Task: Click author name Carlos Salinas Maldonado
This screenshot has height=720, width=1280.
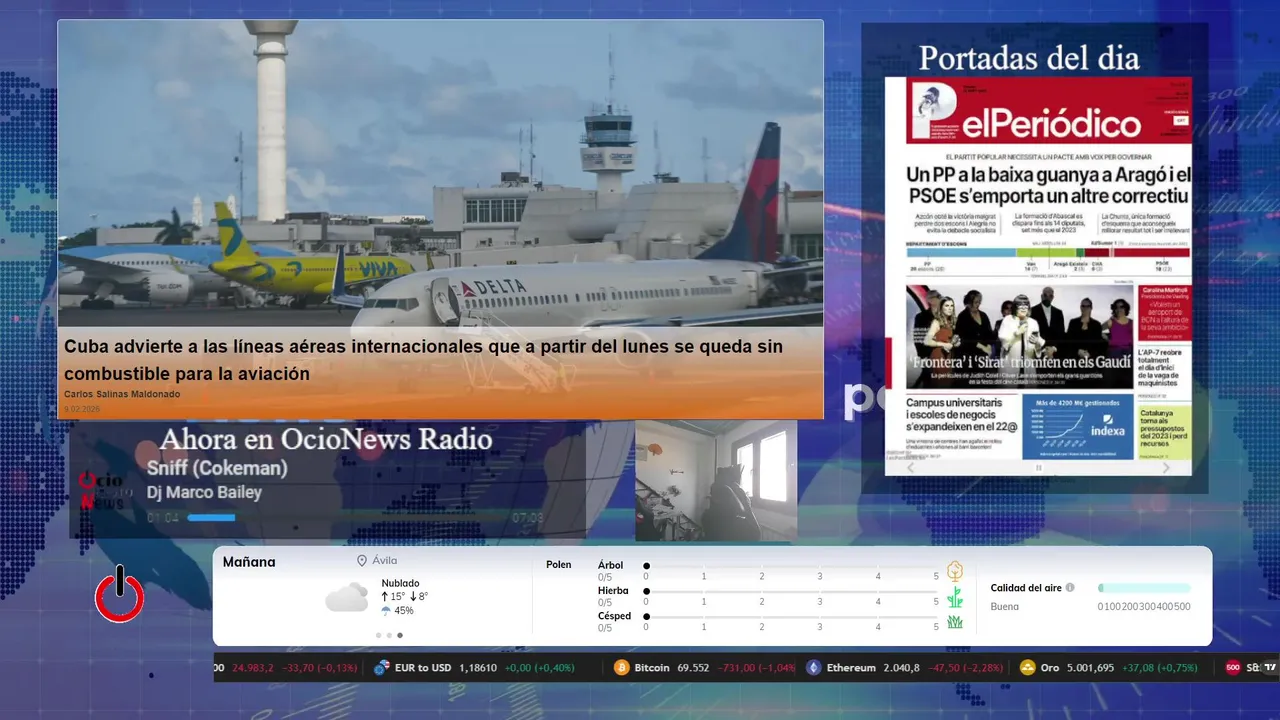Action: click(x=122, y=394)
